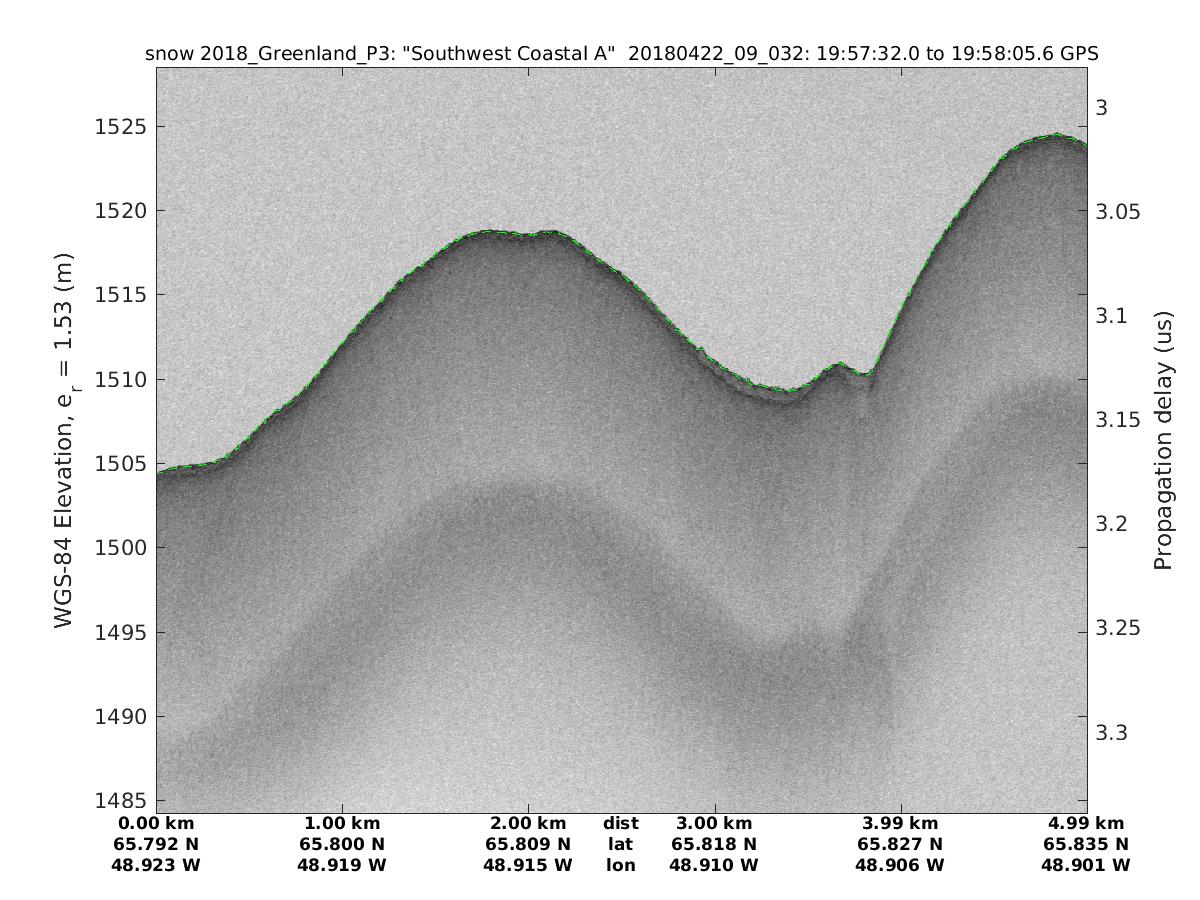Click the plot title text at top
The height and width of the screenshot is (900, 1200).
622,54
